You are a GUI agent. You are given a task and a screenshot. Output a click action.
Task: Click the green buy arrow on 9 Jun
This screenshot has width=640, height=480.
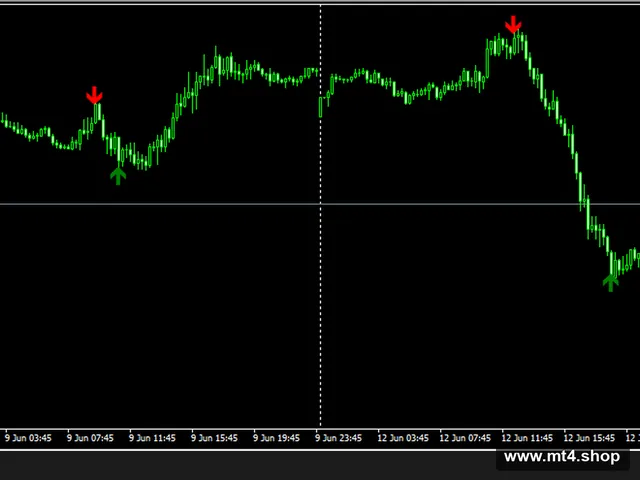pyautogui.click(x=118, y=176)
